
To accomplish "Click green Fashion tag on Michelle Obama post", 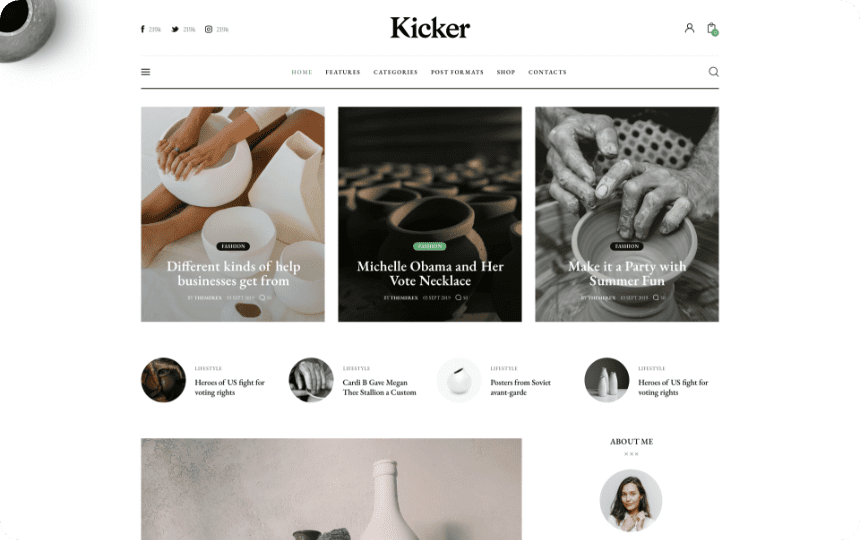I will pos(429,247).
